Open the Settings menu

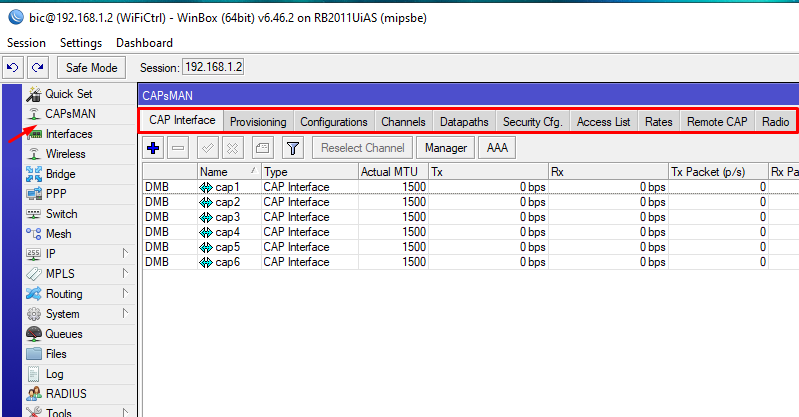pyautogui.click(x=81, y=43)
